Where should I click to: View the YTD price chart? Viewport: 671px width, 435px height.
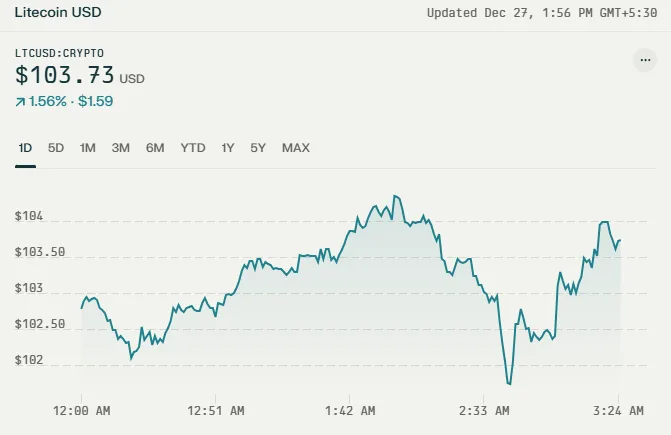[193, 148]
